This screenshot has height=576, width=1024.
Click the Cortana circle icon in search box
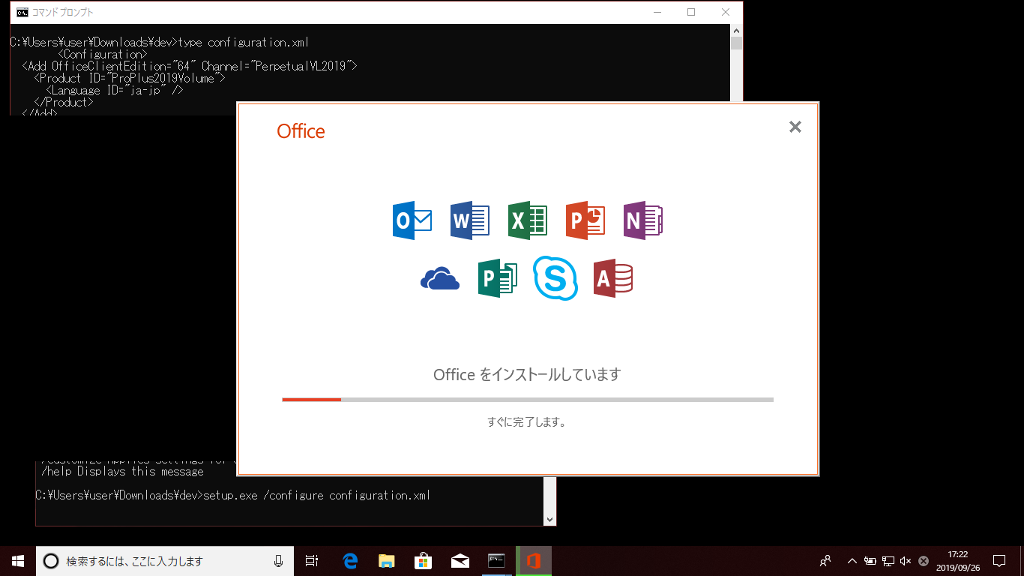pyautogui.click(x=51, y=561)
